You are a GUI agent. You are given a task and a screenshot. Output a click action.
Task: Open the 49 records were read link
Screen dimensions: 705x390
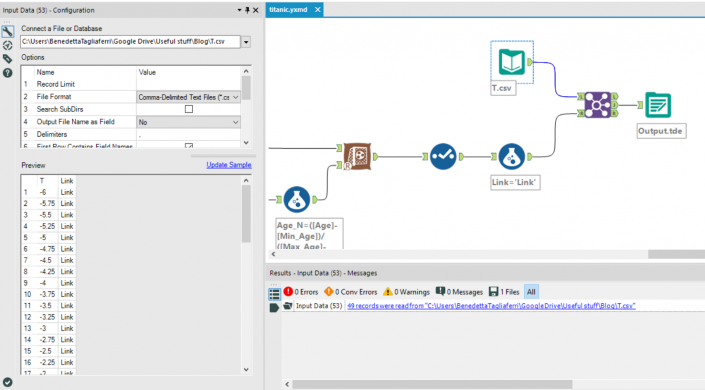(x=491, y=306)
